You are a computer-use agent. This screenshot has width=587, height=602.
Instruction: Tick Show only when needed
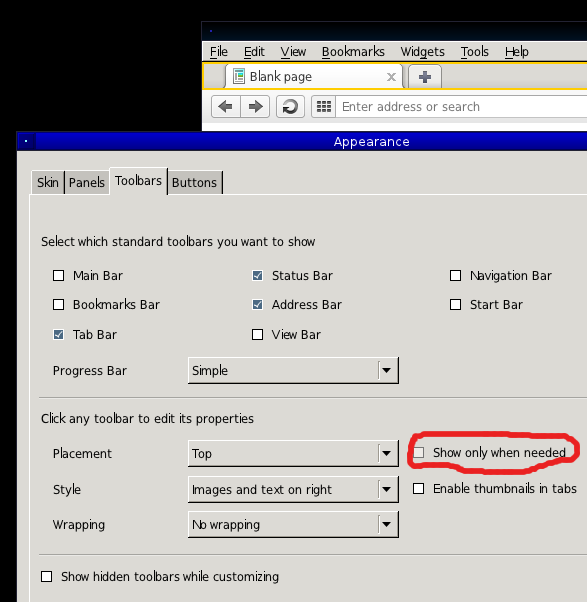click(x=418, y=453)
